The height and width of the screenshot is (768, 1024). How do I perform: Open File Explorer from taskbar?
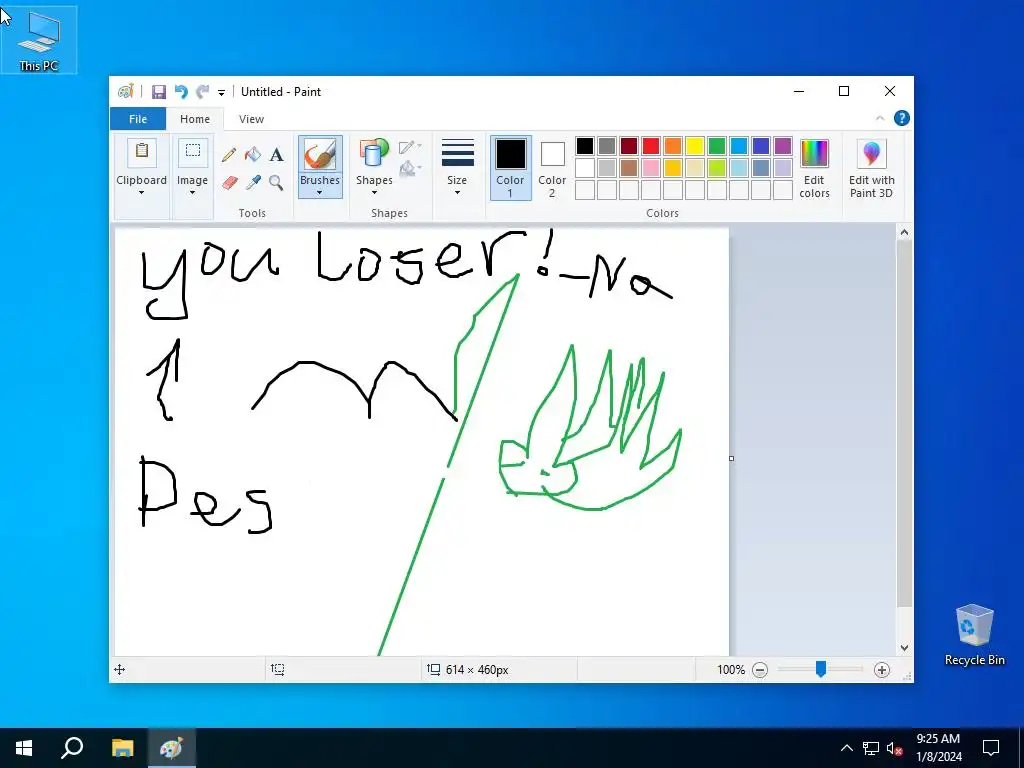tap(122, 748)
